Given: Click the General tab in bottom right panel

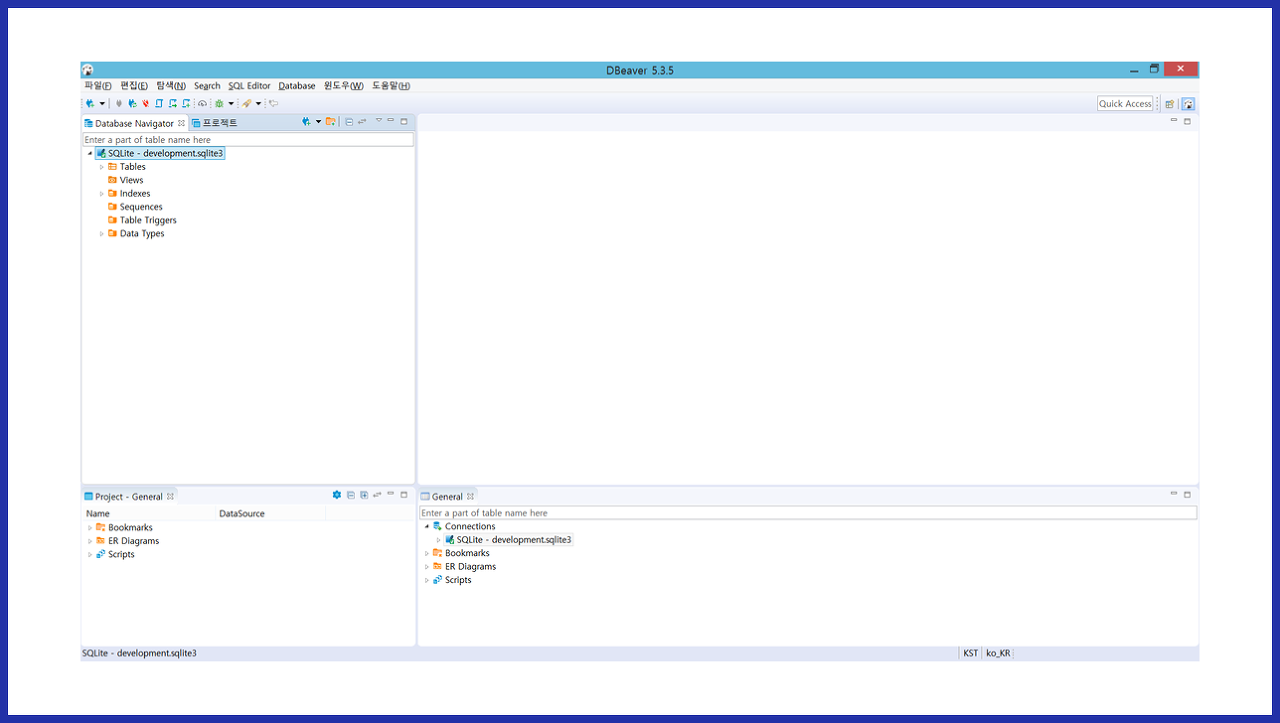Looking at the screenshot, I should pos(447,496).
